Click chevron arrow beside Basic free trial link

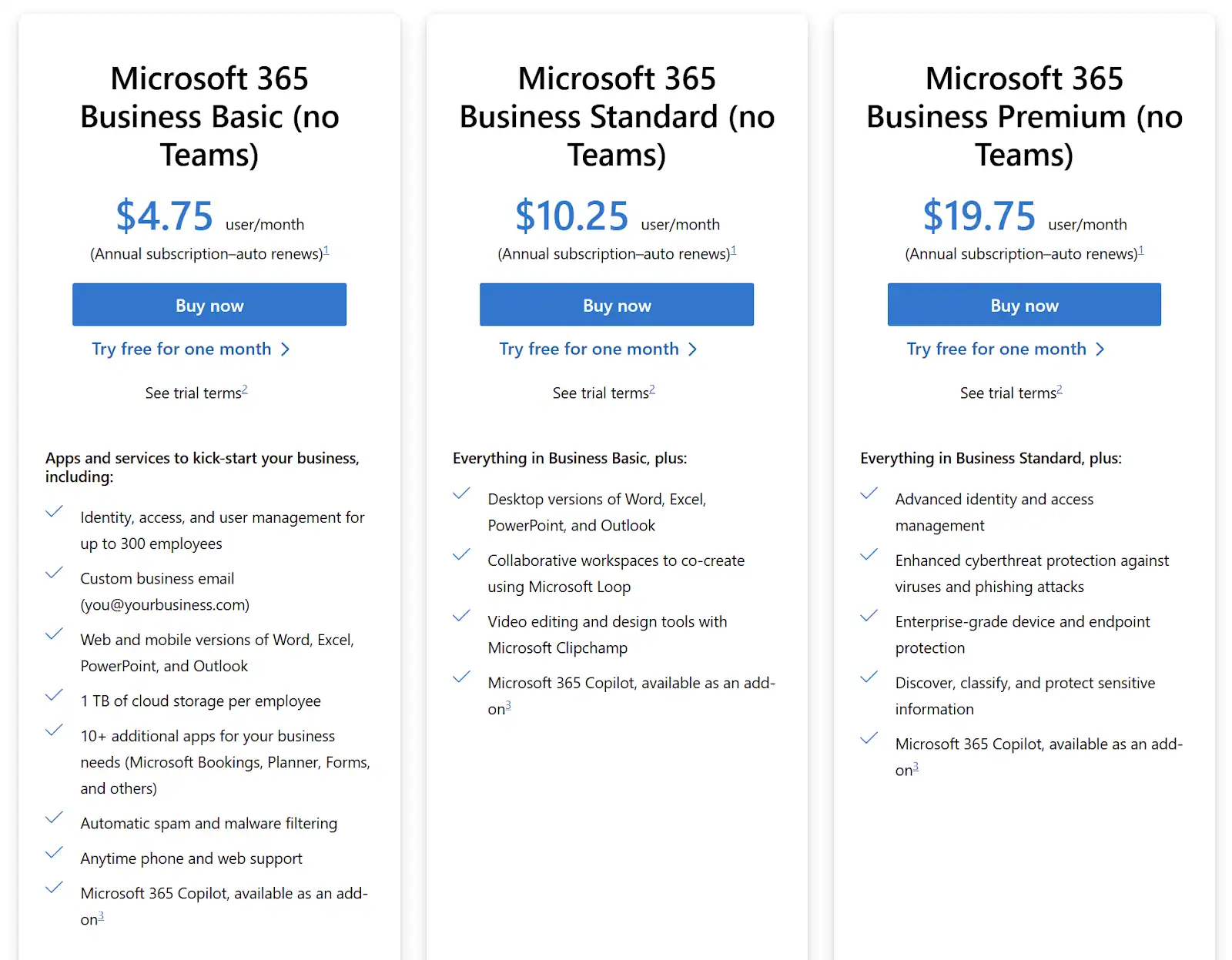[x=286, y=350]
